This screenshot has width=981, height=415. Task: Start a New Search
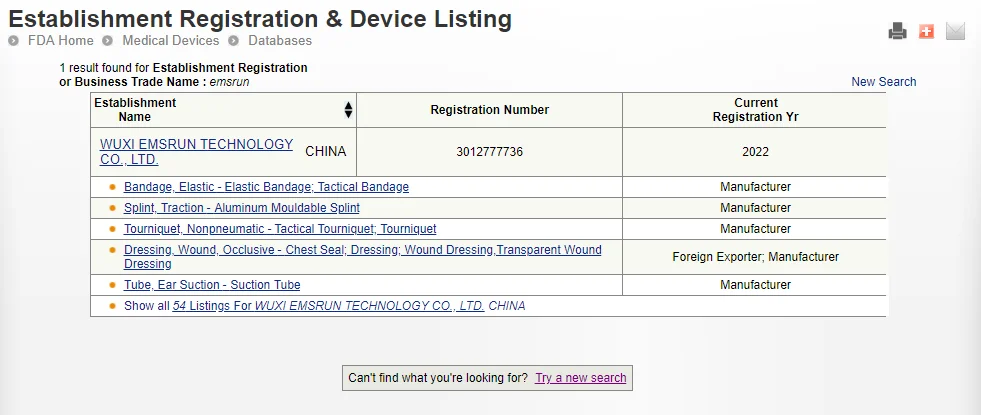pos(883,82)
